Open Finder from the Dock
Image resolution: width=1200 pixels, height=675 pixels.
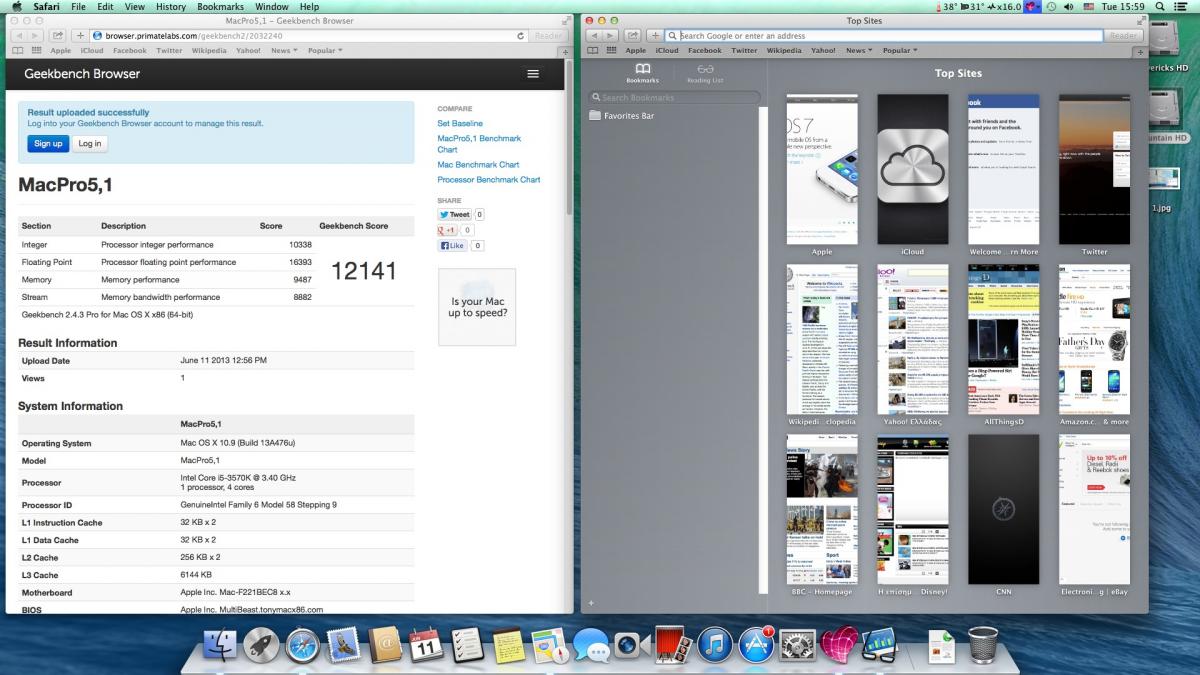218,646
